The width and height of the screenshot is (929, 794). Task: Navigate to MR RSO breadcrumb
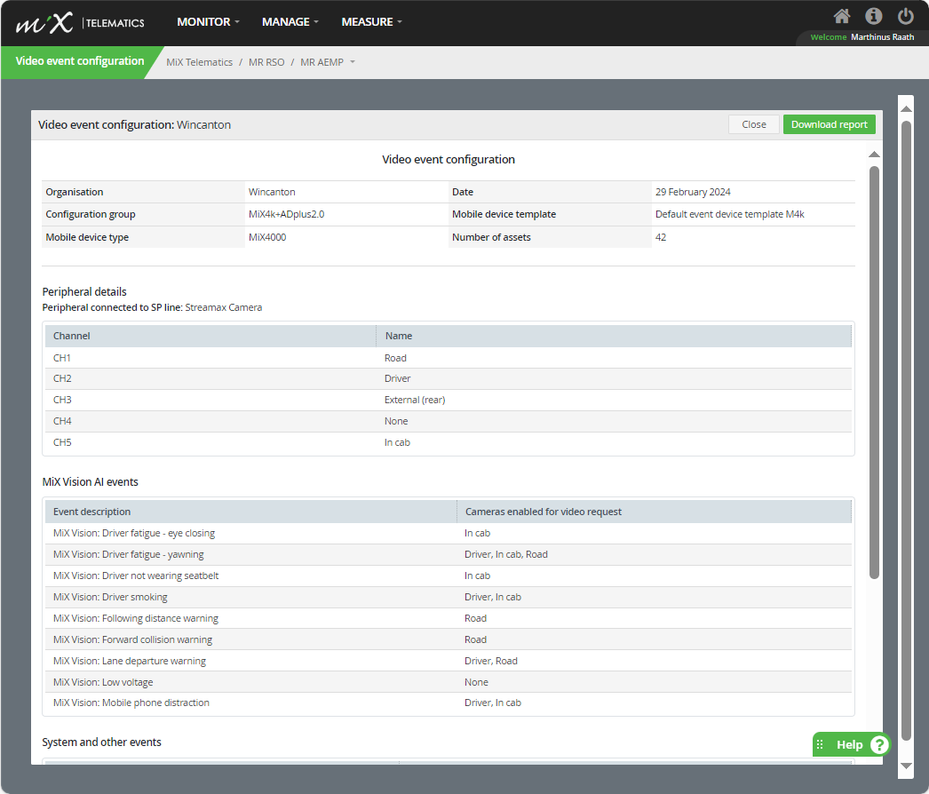(266, 62)
